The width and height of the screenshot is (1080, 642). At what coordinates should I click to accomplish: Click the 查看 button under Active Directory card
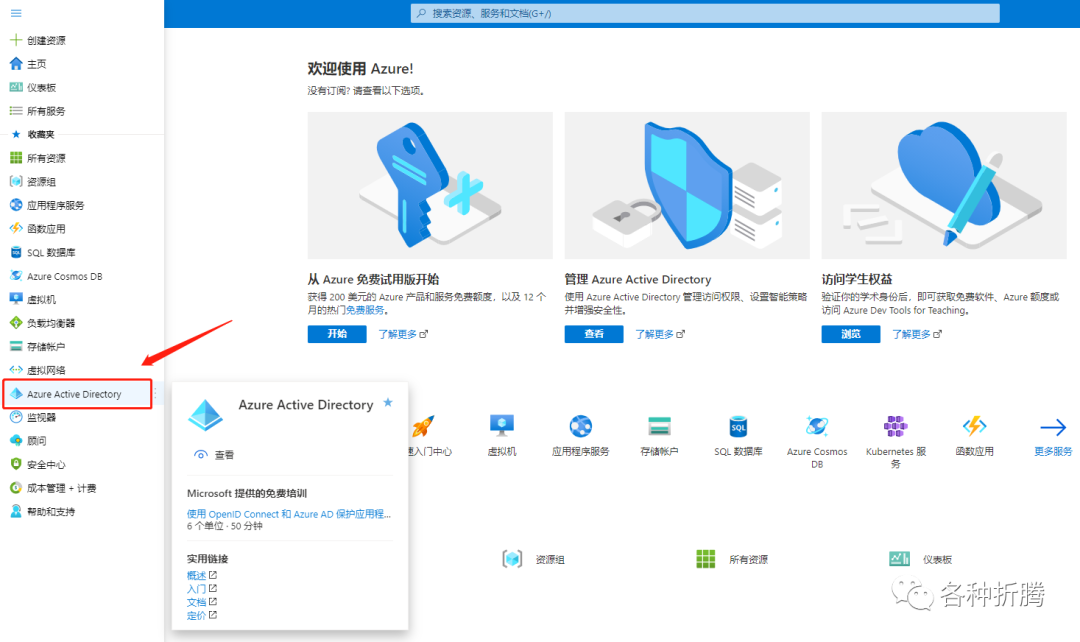594,334
